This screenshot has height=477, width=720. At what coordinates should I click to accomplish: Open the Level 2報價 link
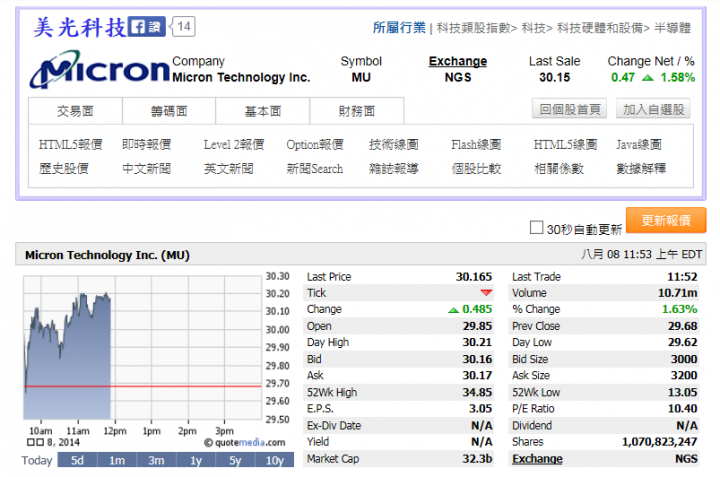click(x=234, y=145)
